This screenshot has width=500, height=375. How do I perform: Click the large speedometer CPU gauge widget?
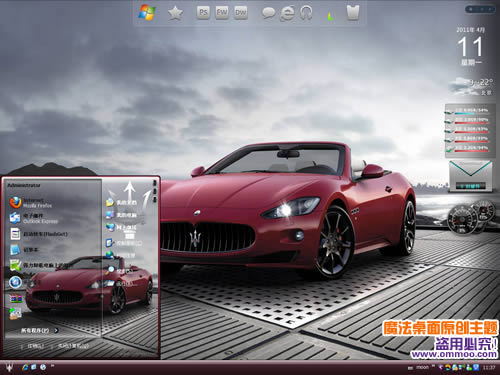[462, 219]
